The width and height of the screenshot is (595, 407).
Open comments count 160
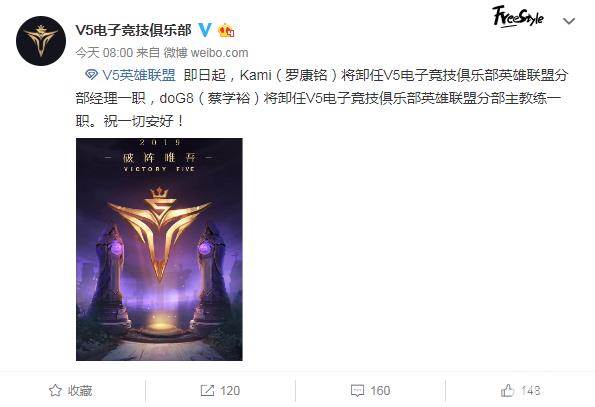[380, 391]
